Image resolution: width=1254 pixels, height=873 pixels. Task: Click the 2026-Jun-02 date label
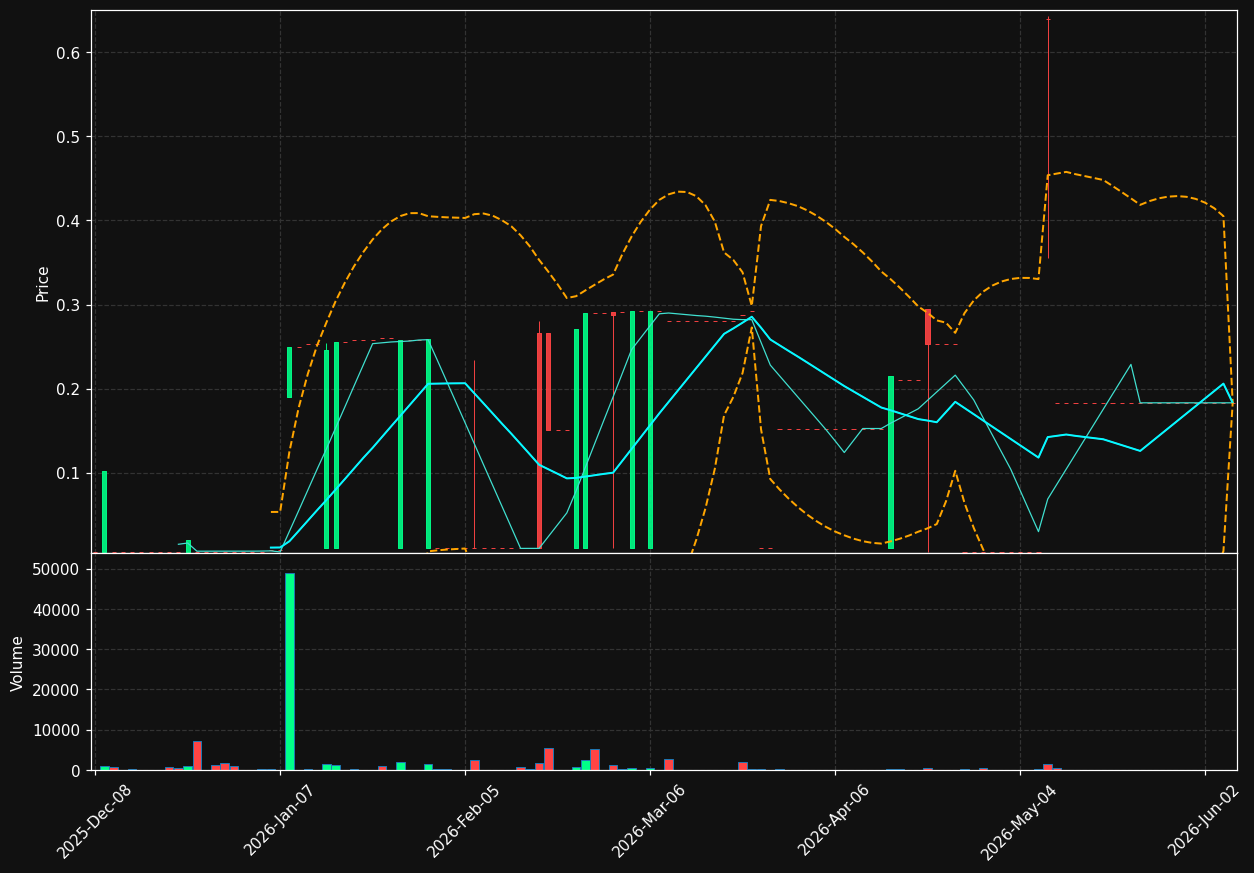tap(1205, 821)
